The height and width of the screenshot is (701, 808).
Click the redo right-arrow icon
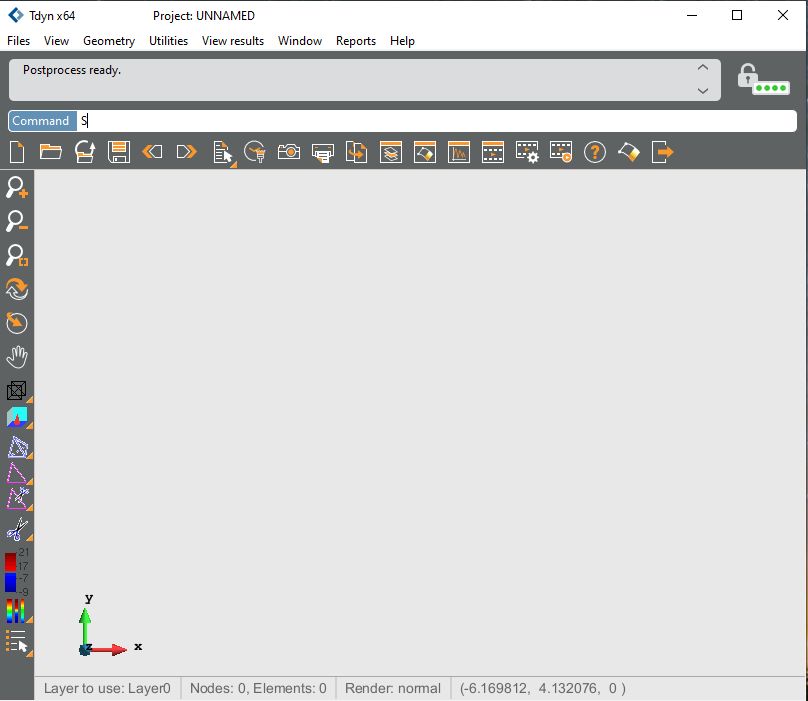(x=187, y=152)
